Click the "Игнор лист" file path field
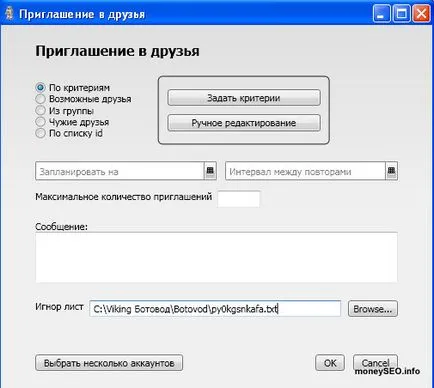The image size is (434, 388). point(215,309)
